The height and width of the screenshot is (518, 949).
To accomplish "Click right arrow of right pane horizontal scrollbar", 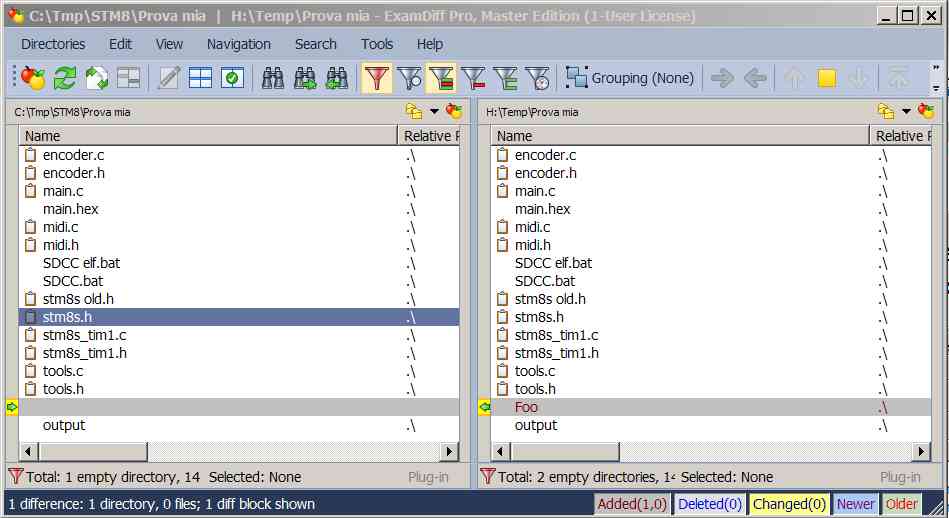I will point(921,451).
